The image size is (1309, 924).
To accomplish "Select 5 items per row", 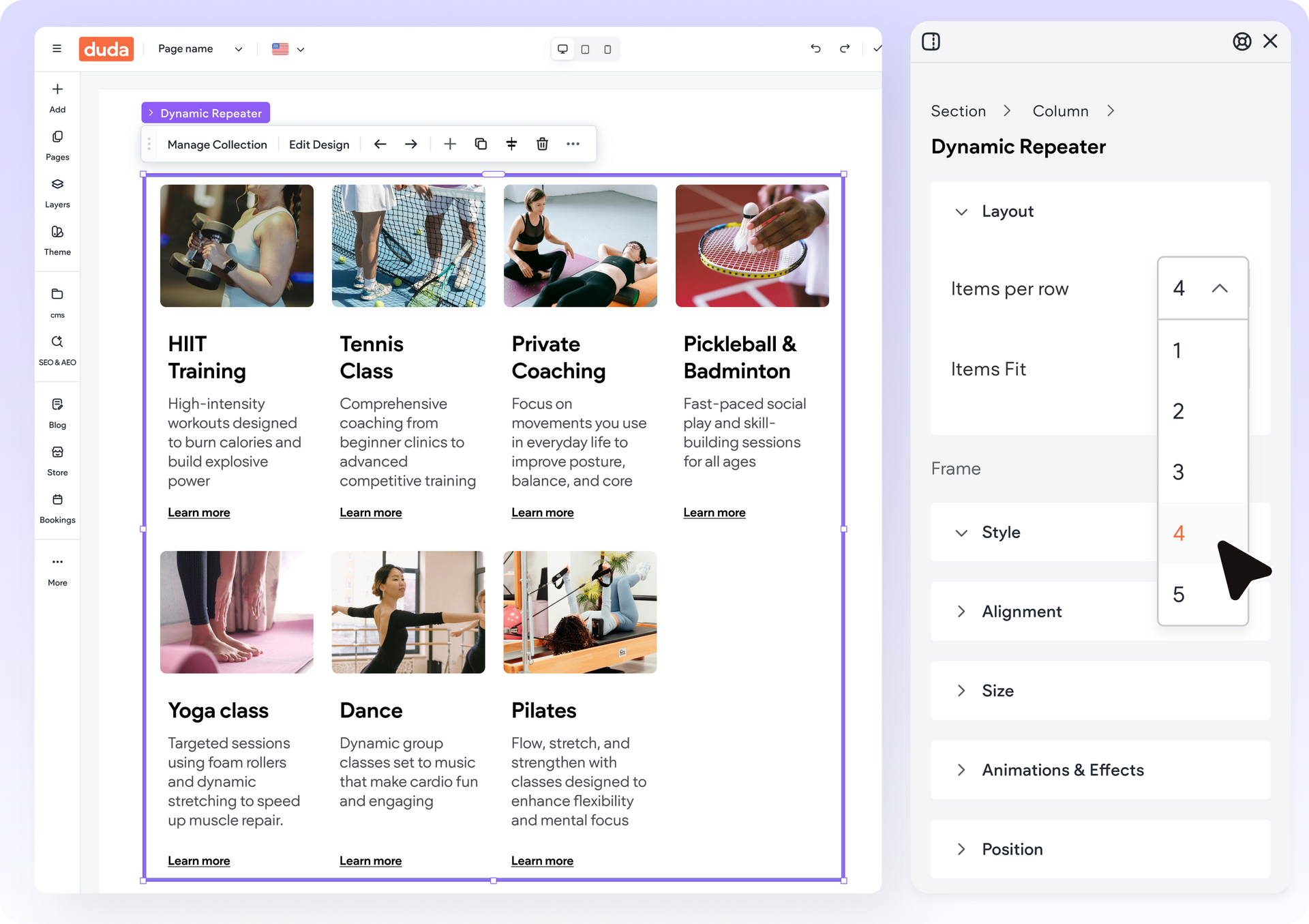I will 1203,594.
